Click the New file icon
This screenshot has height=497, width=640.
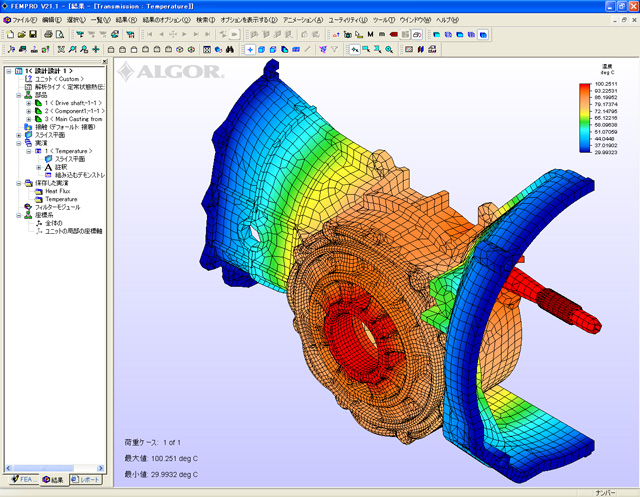(x=11, y=35)
